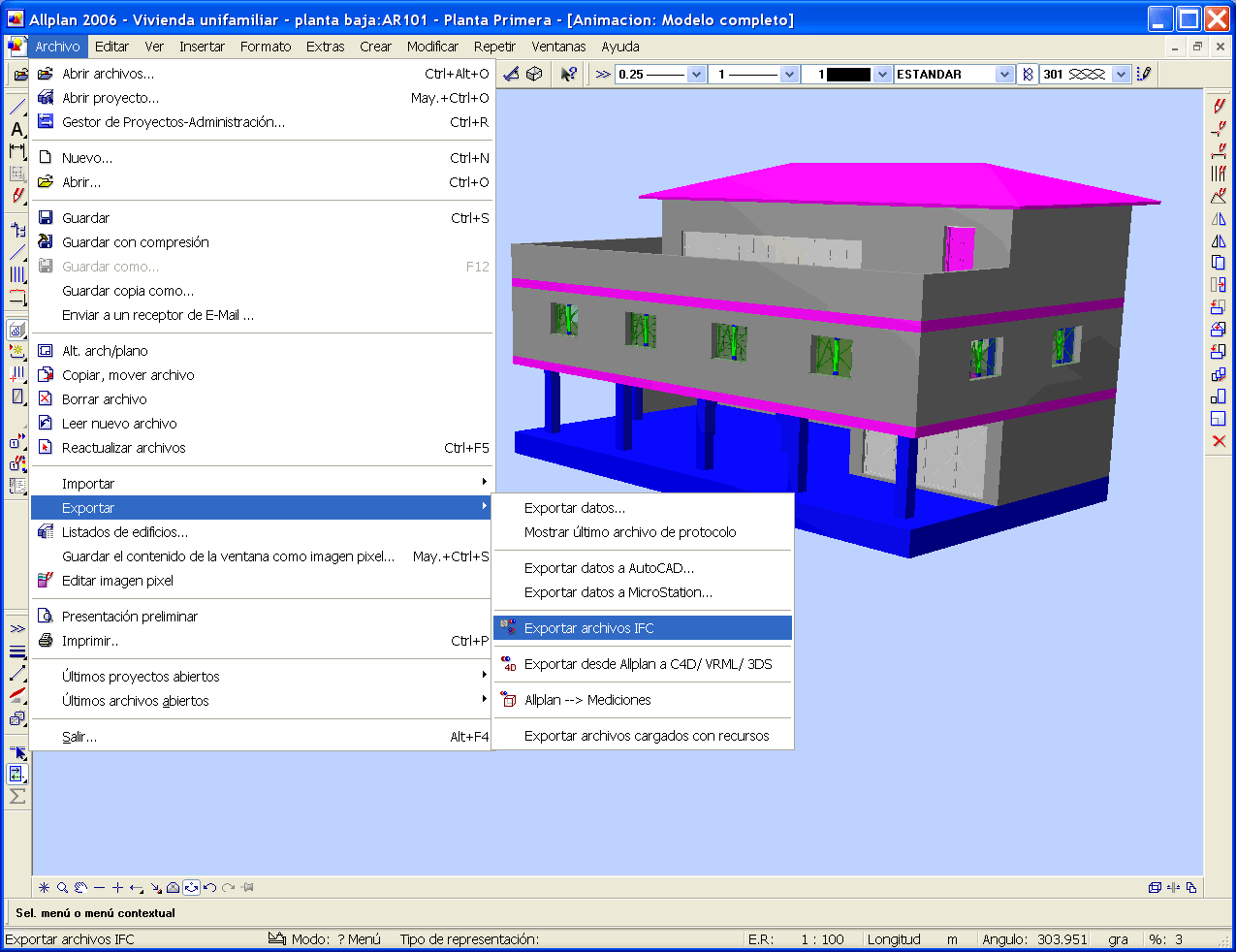Open the line color dropdown
Viewport: 1236px width, 952px height.
tap(882, 74)
